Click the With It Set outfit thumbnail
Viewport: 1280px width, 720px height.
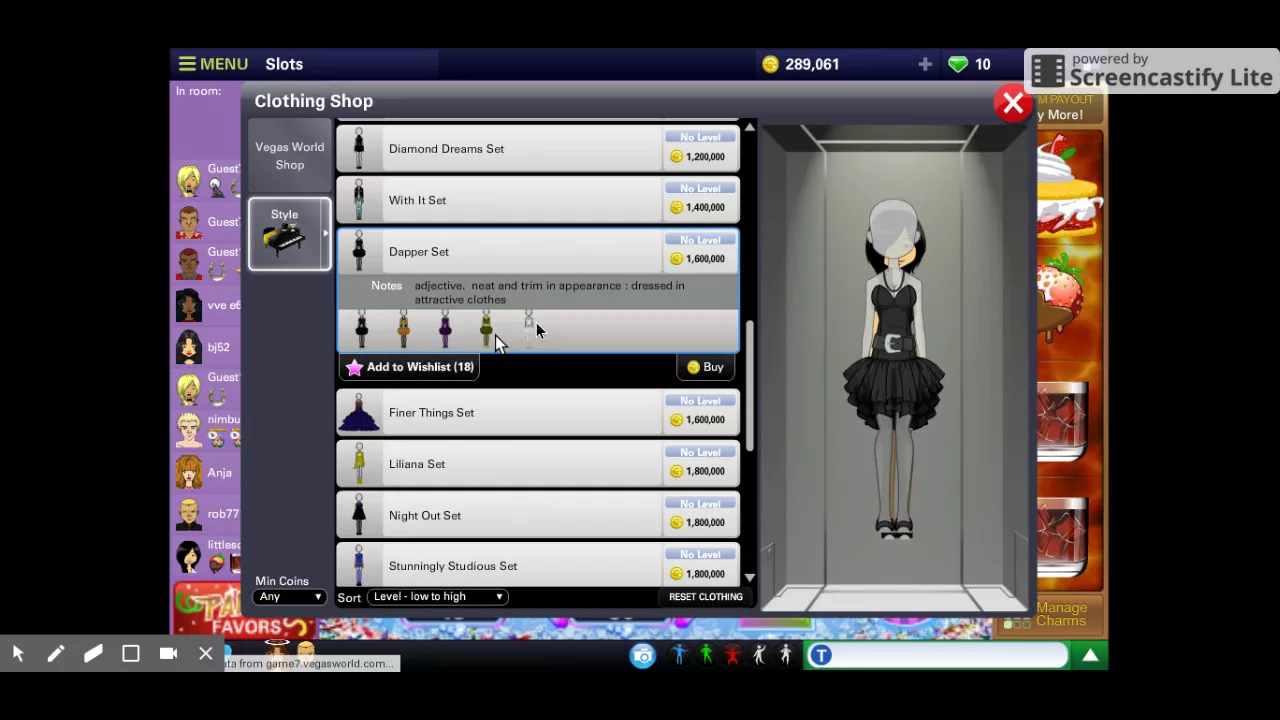(x=359, y=200)
